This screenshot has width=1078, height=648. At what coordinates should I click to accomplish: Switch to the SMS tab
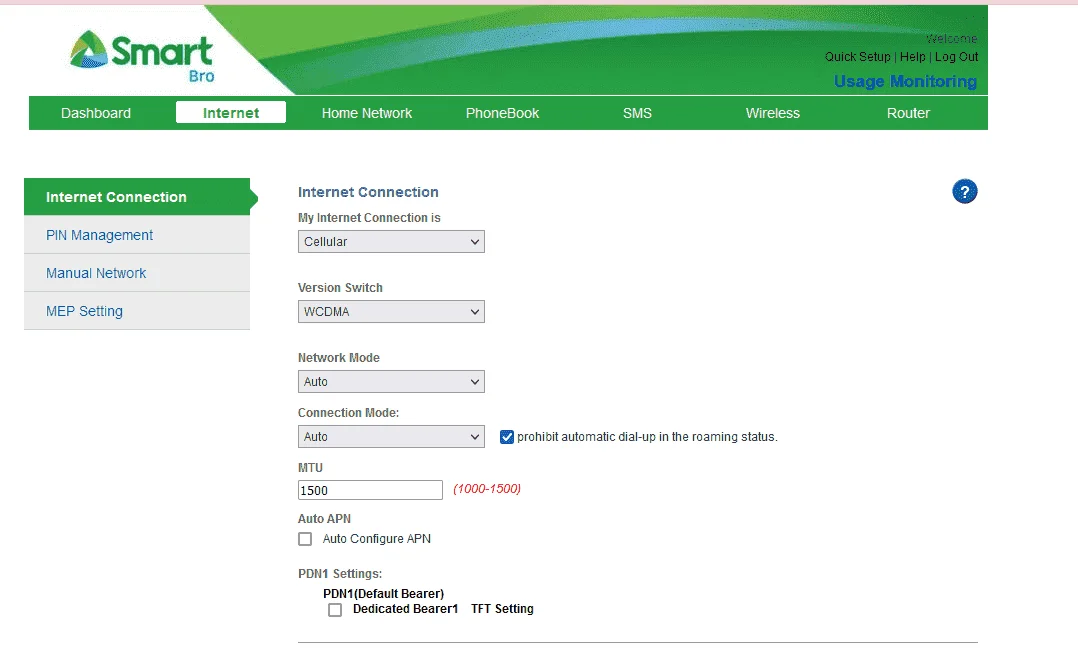[637, 113]
